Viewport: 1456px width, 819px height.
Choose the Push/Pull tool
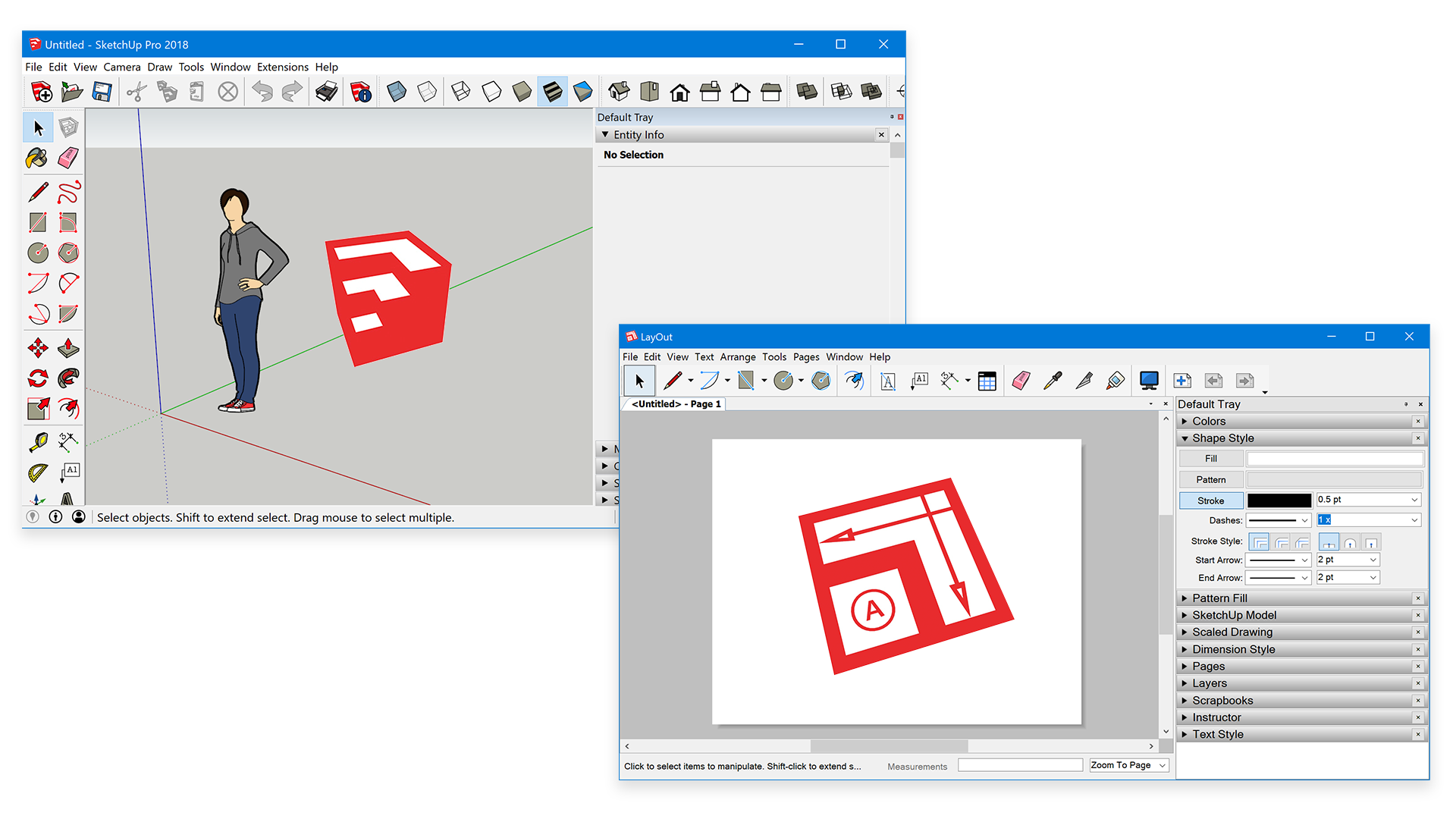[x=68, y=348]
